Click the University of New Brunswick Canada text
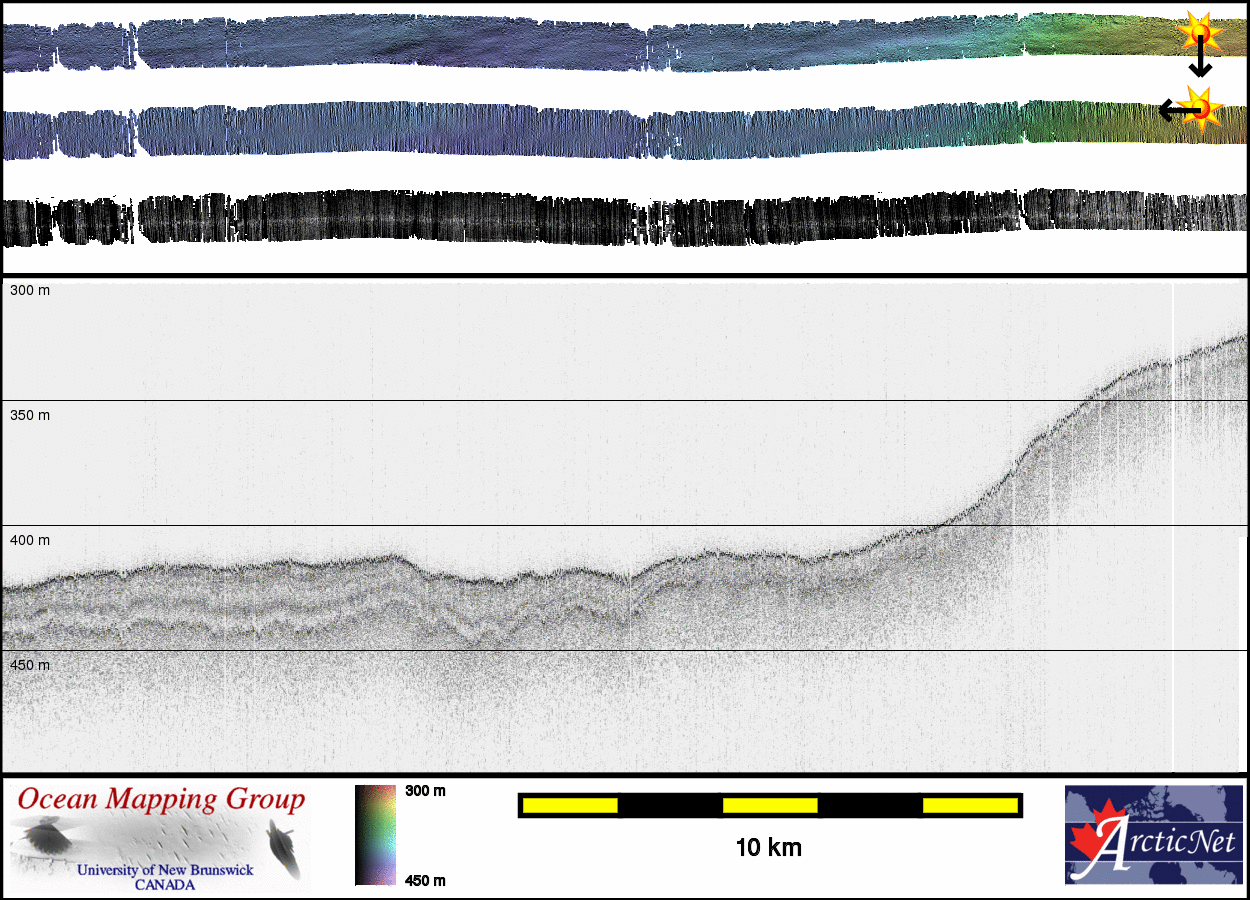Screen dimensions: 1250x900 (165, 877)
